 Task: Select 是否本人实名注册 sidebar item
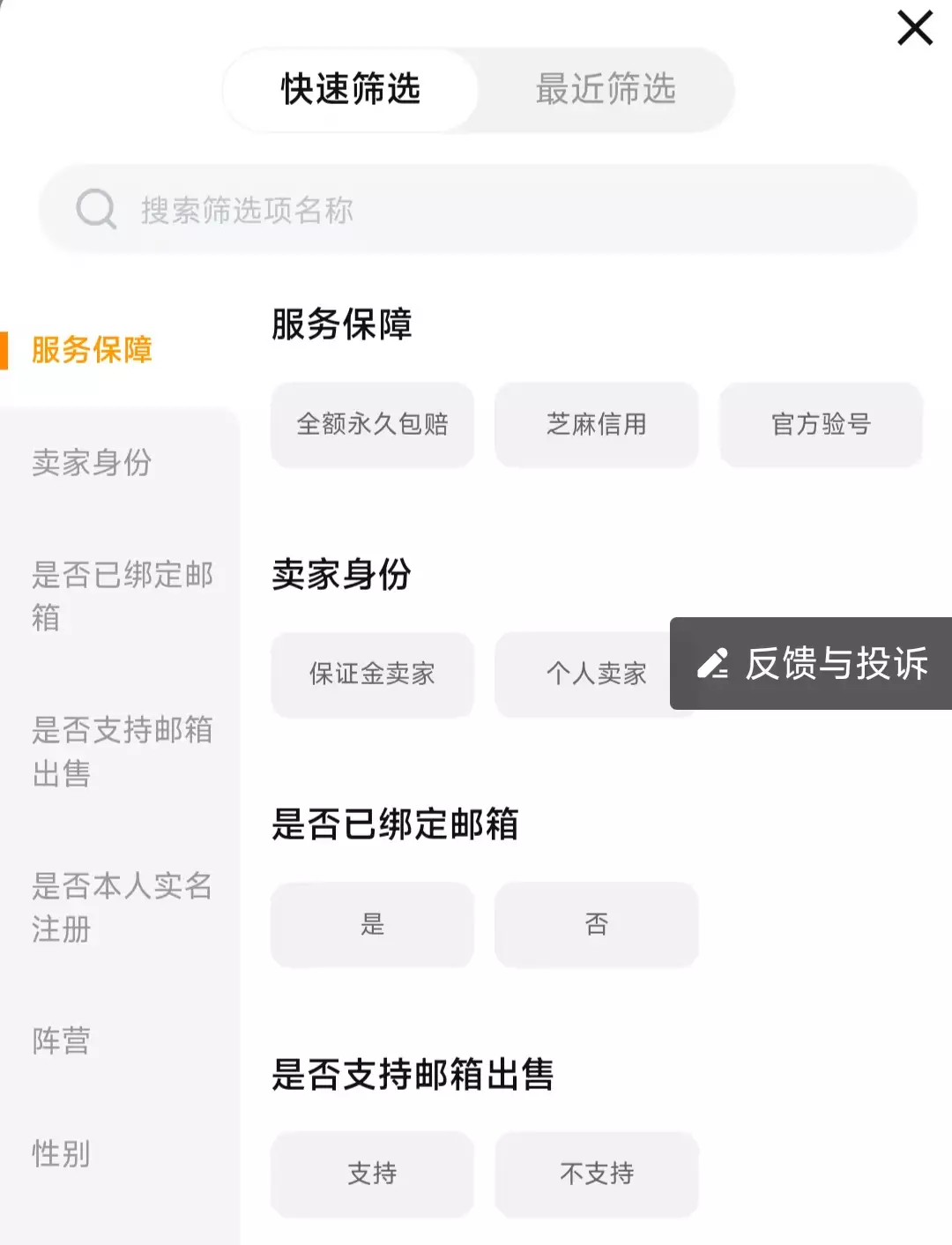coord(122,907)
